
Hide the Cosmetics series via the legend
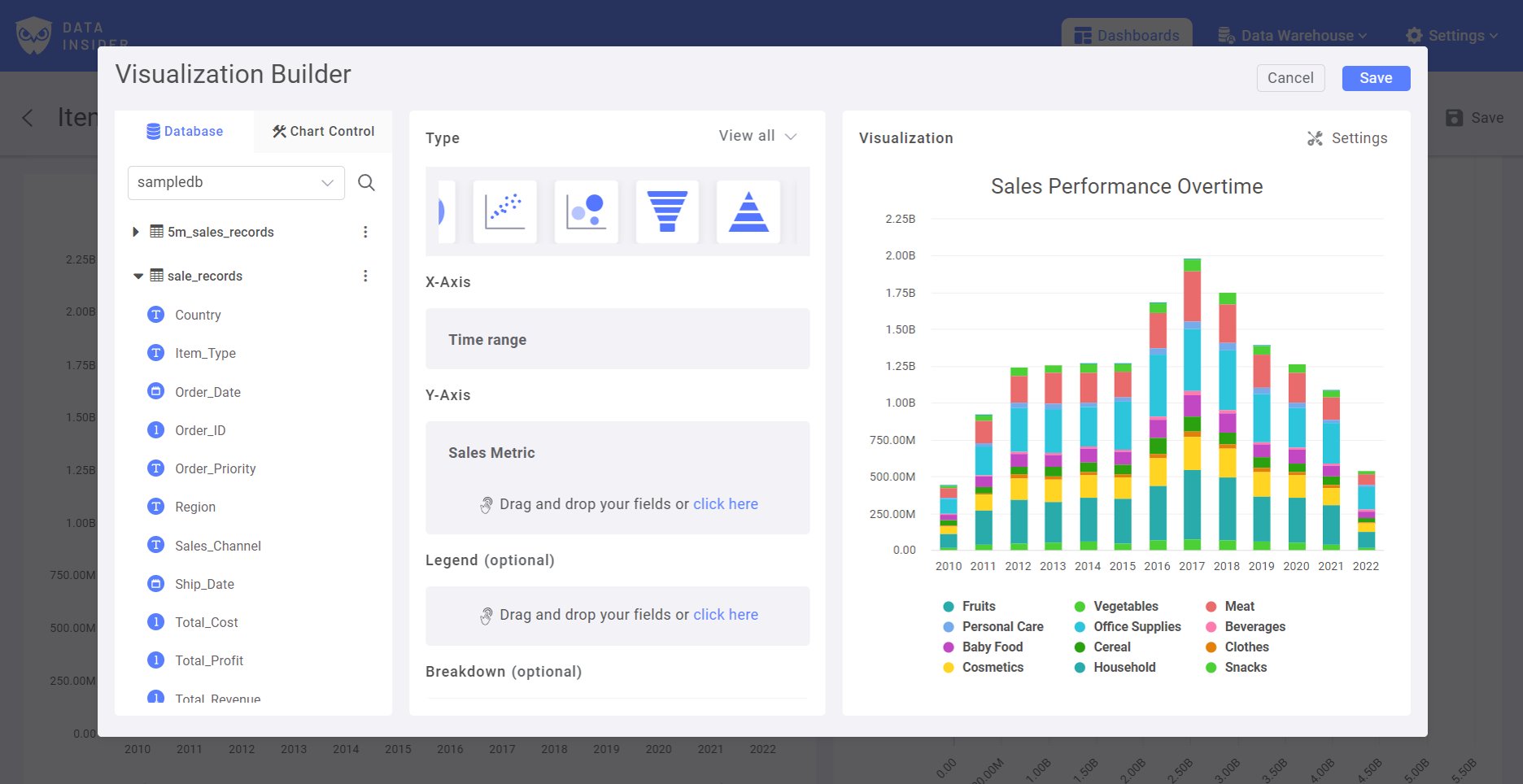point(992,667)
